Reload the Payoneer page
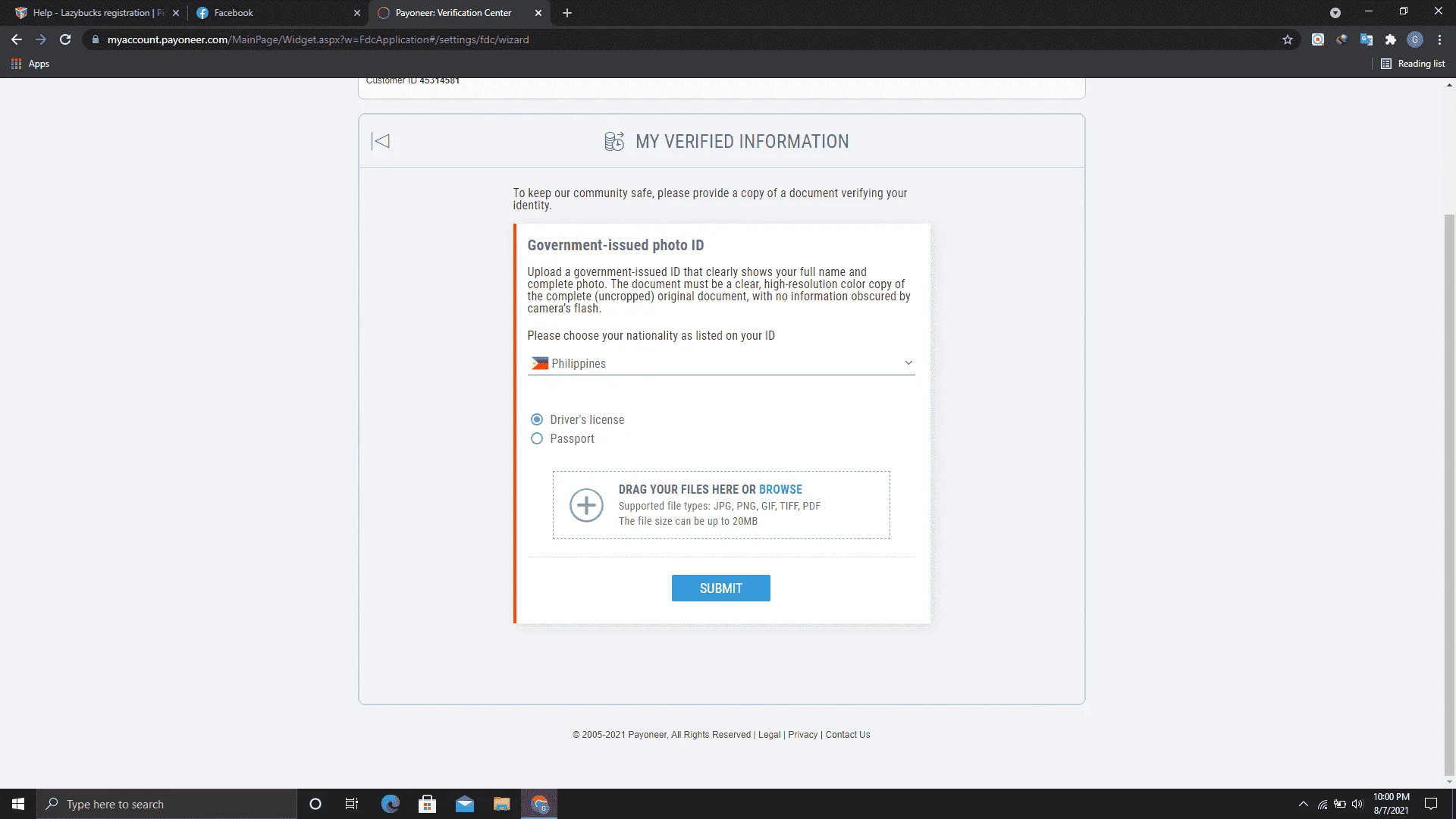This screenshot has height=819, width=1456. pos(65,39)
